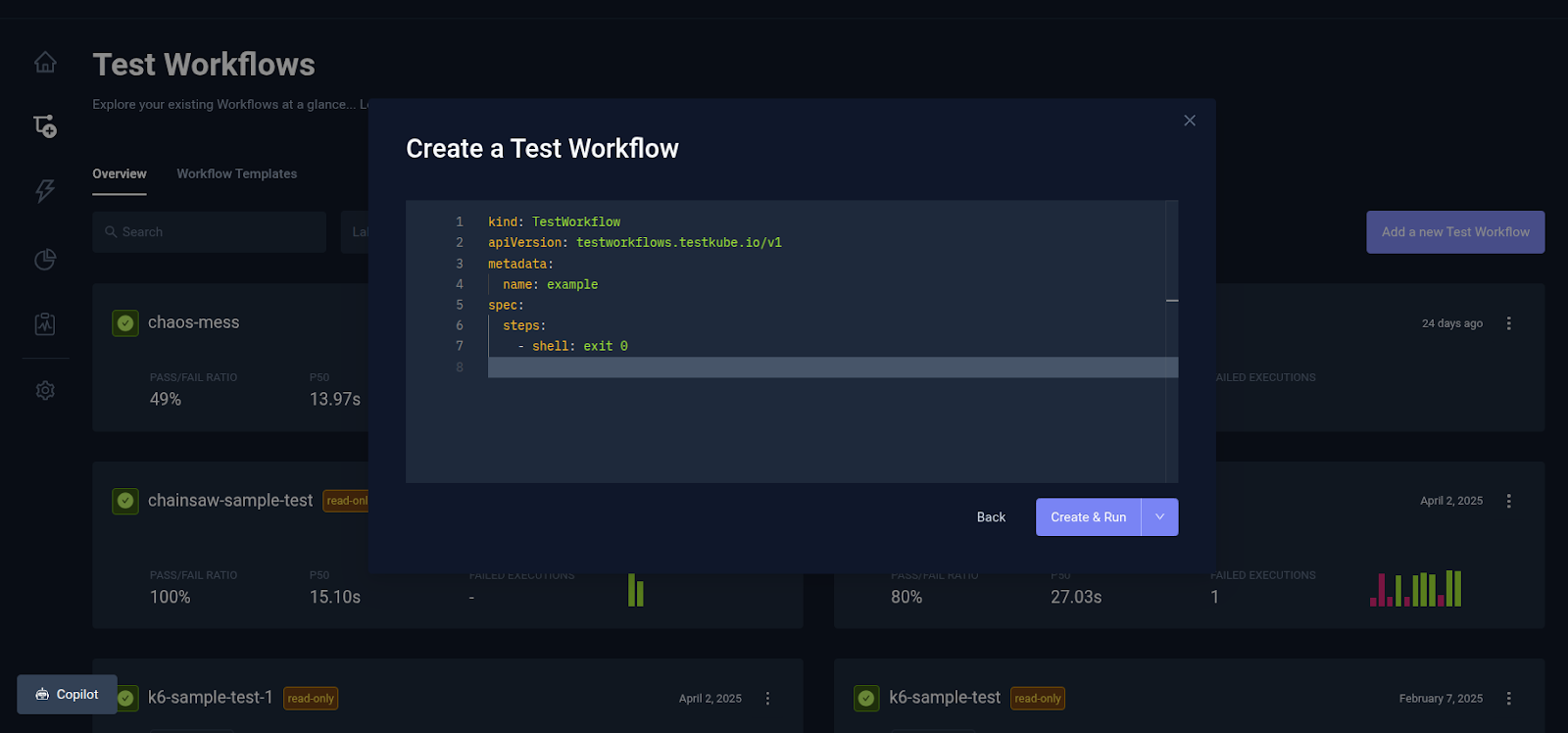This screenshot has height=733, width=1568.
Task: Click the Create & Run button
Action: click(1088, 517)
